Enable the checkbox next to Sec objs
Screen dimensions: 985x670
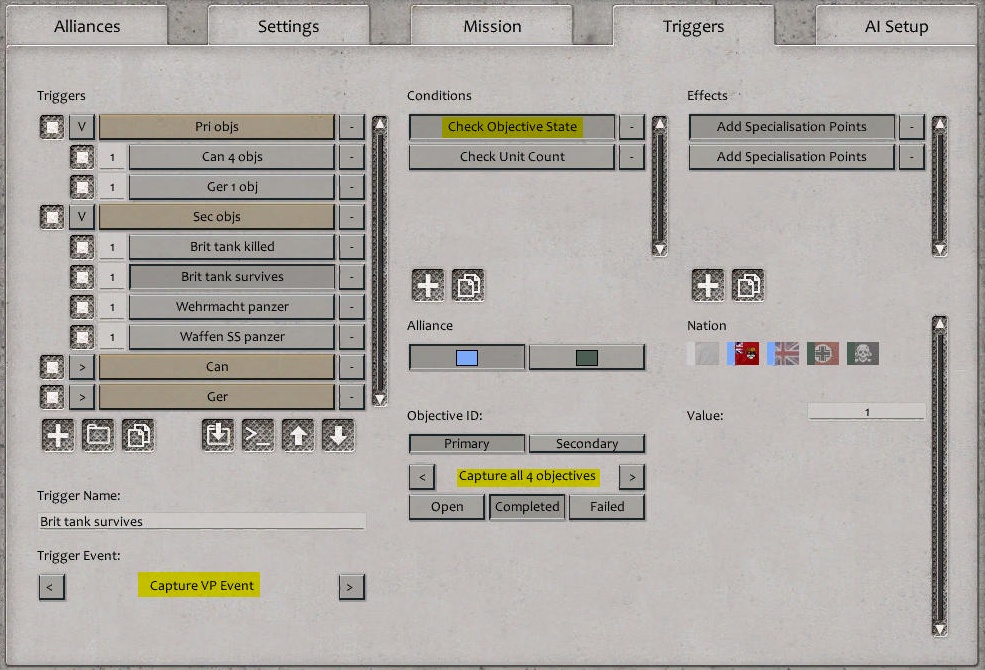coord(53,216)
